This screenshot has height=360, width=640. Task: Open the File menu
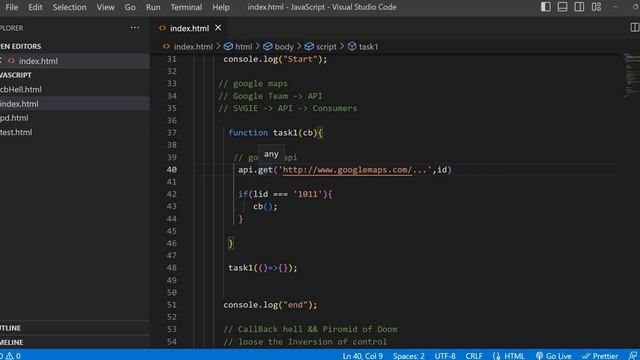11,7
